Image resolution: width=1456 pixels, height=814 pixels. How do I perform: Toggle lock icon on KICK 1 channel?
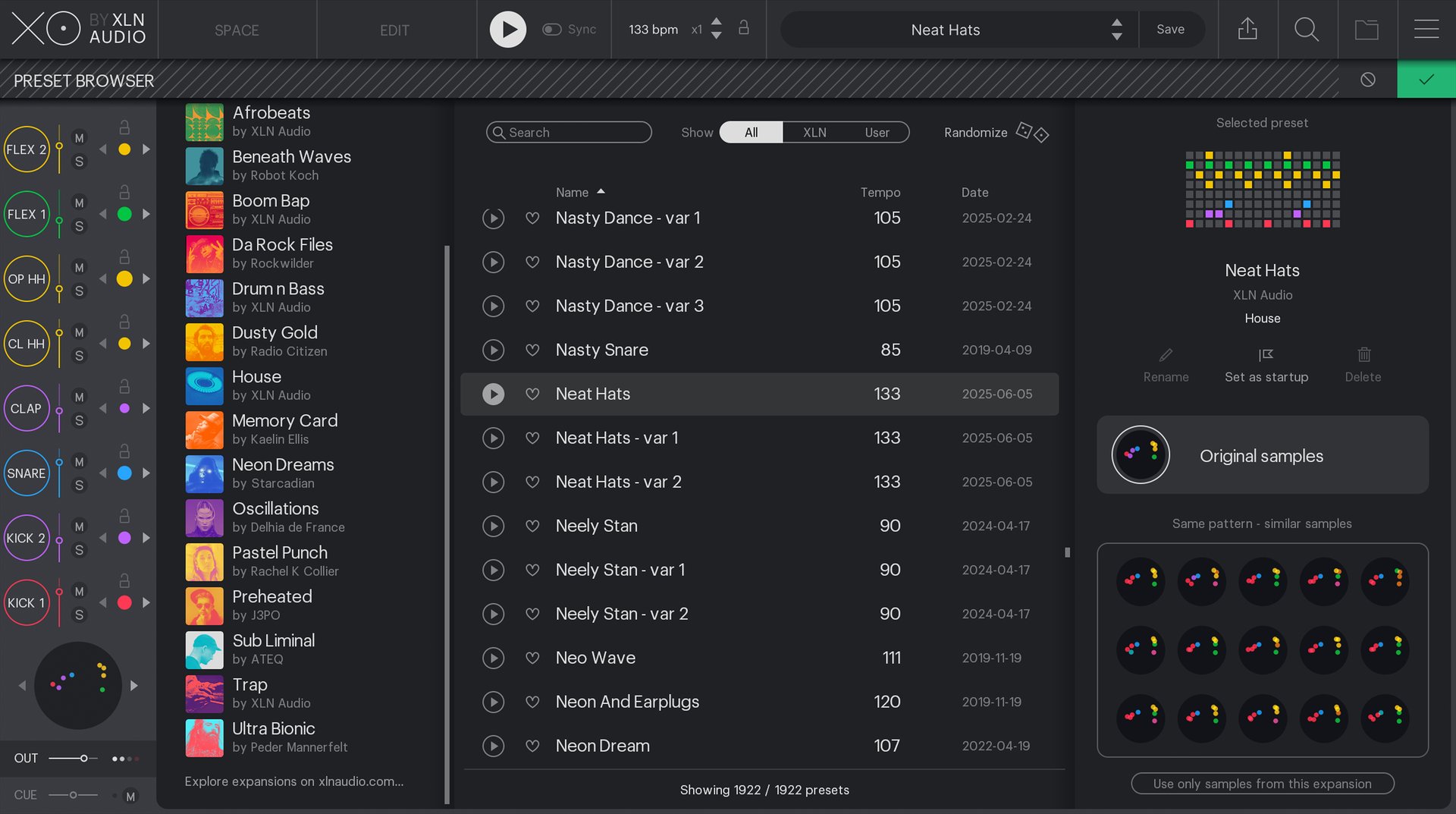point(124,580)
